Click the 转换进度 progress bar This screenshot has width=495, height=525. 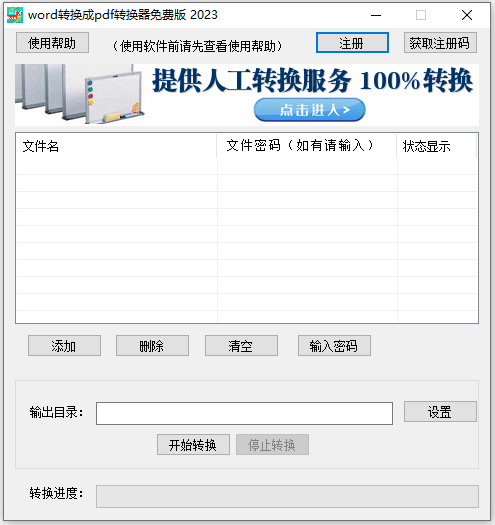(x=287, y=497)
